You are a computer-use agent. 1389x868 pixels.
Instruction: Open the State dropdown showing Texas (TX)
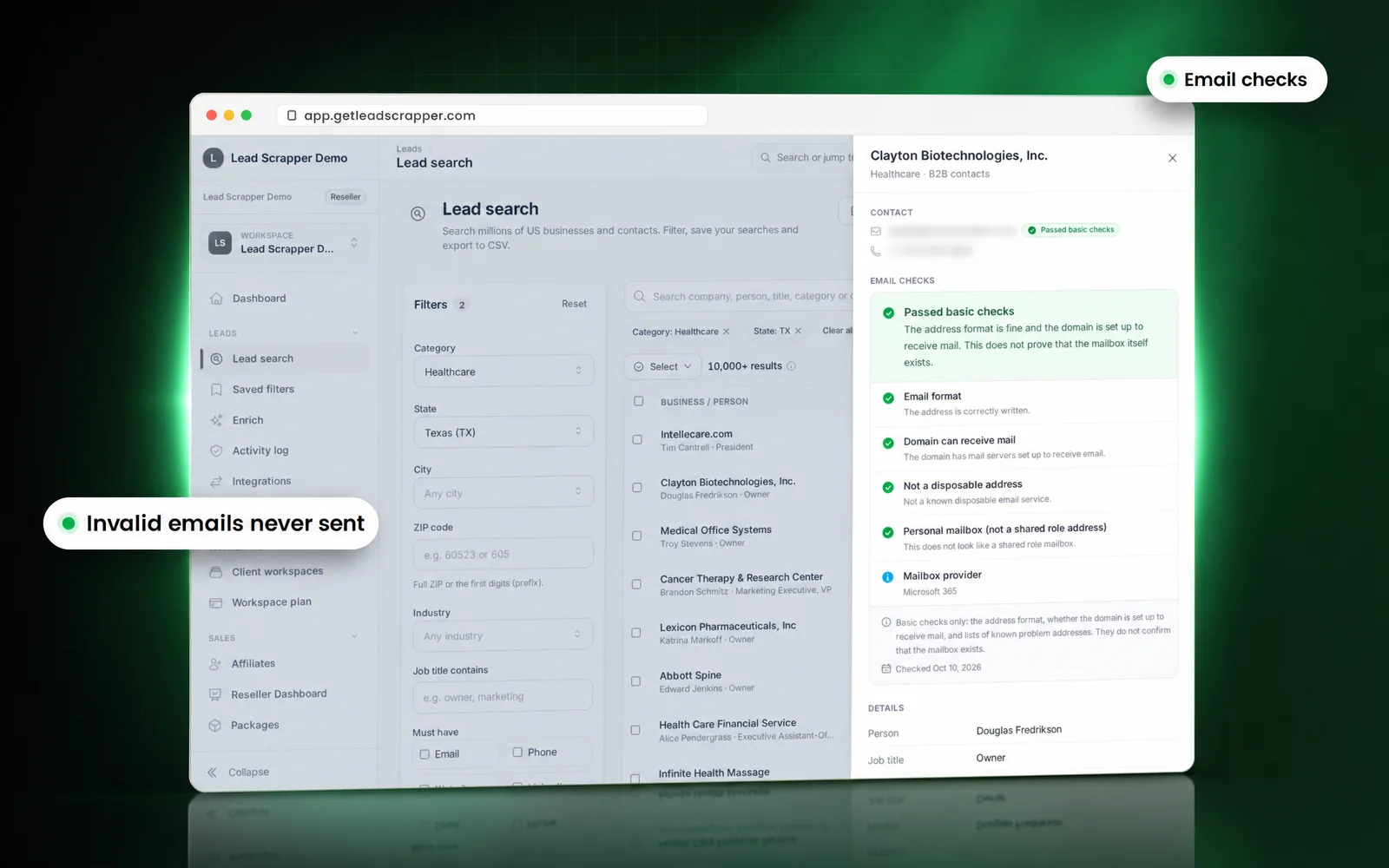pos(504,431)
